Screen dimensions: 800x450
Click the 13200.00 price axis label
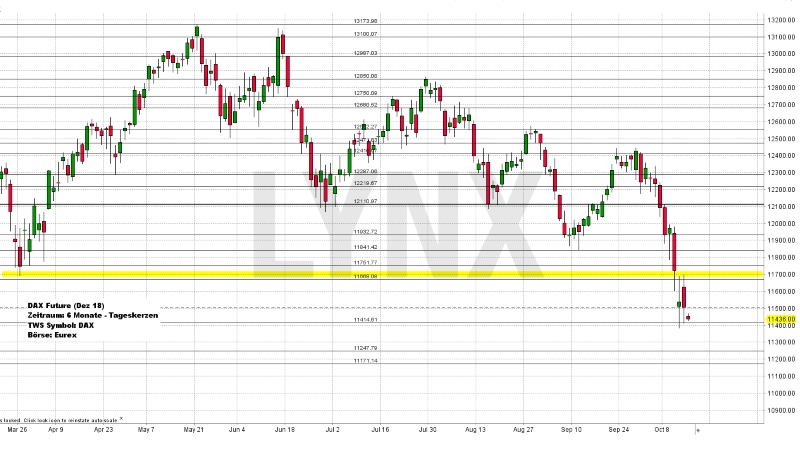[780, 20]
